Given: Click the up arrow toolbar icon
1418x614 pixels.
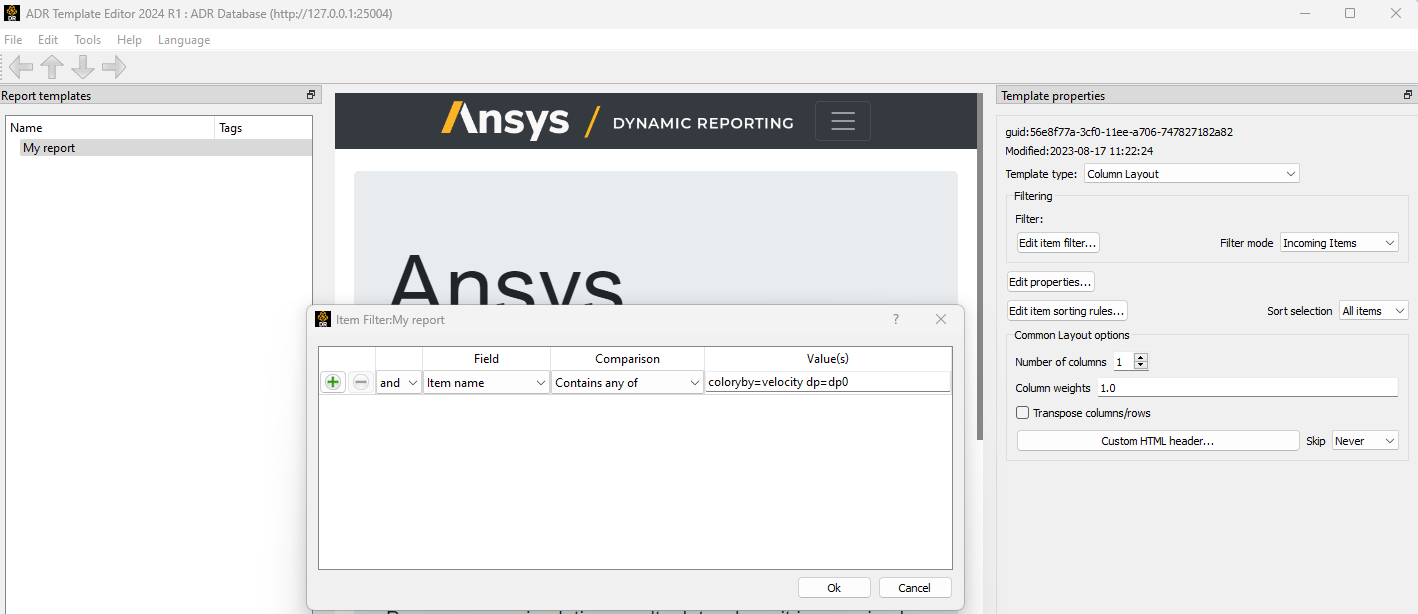Looking at the screenshot, I should [x=52, y=67].
